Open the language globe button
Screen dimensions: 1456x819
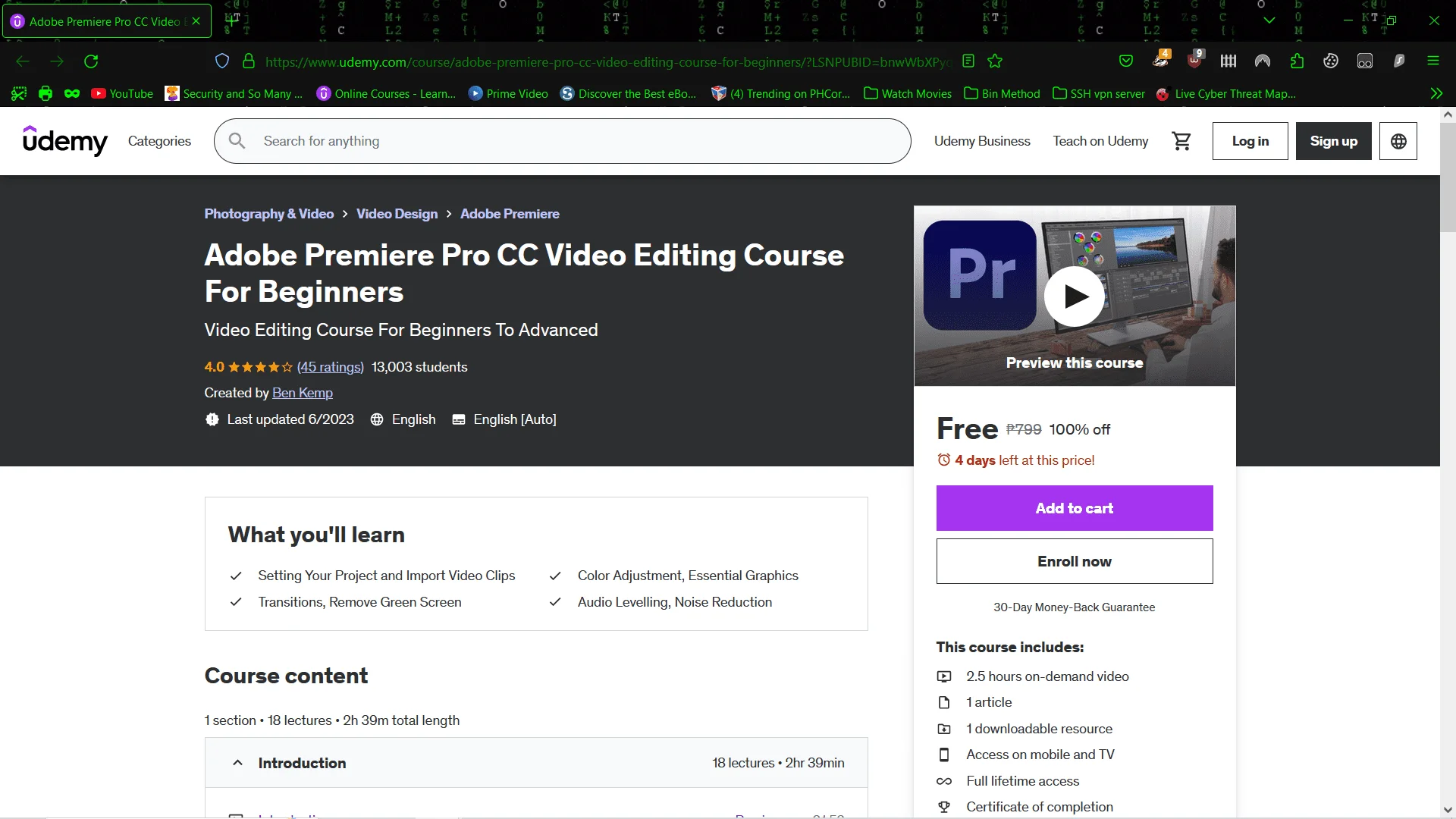coord(1398,141)
